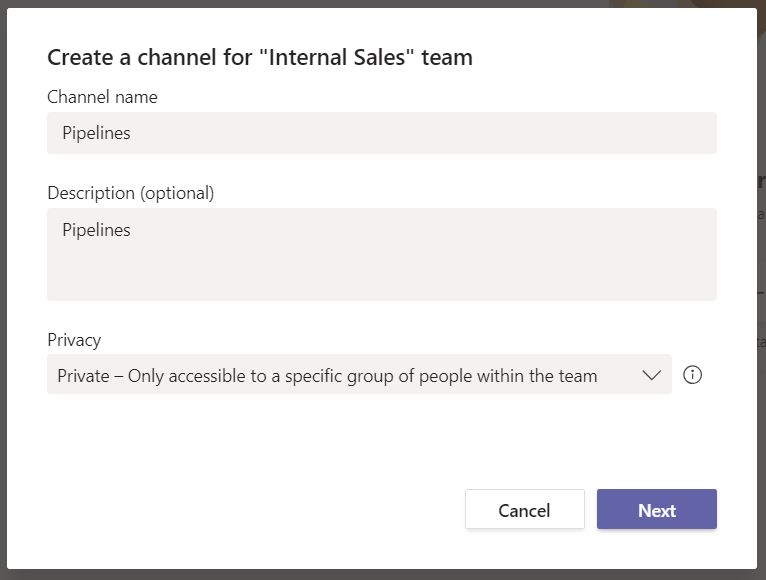The width and height of the screenshot is (766, 580).
Task: Click the Next button
Action: (656, 510)
